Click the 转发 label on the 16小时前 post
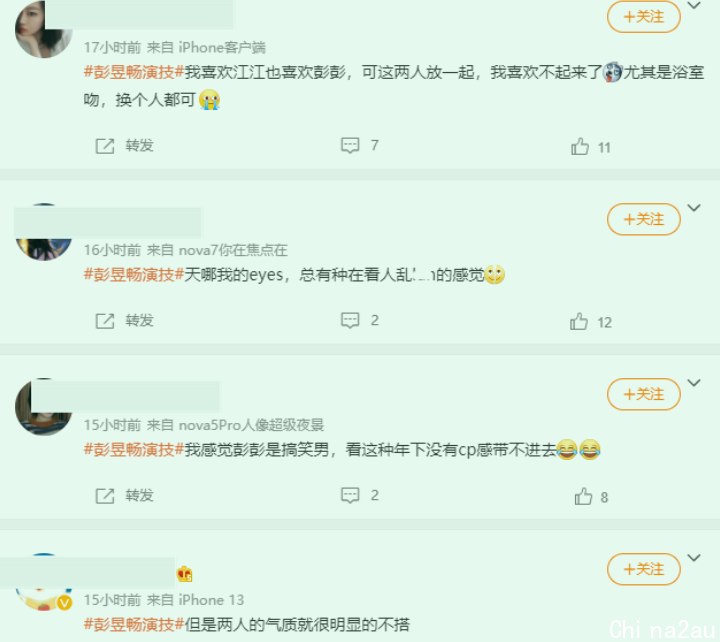The width and height of the screenshot is (720, 642). [139, 321]
